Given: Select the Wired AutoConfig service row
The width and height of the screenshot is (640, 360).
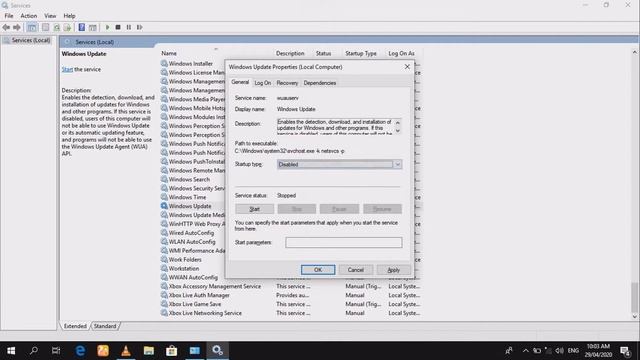Looking at the screenshot, I should point(191,233).
